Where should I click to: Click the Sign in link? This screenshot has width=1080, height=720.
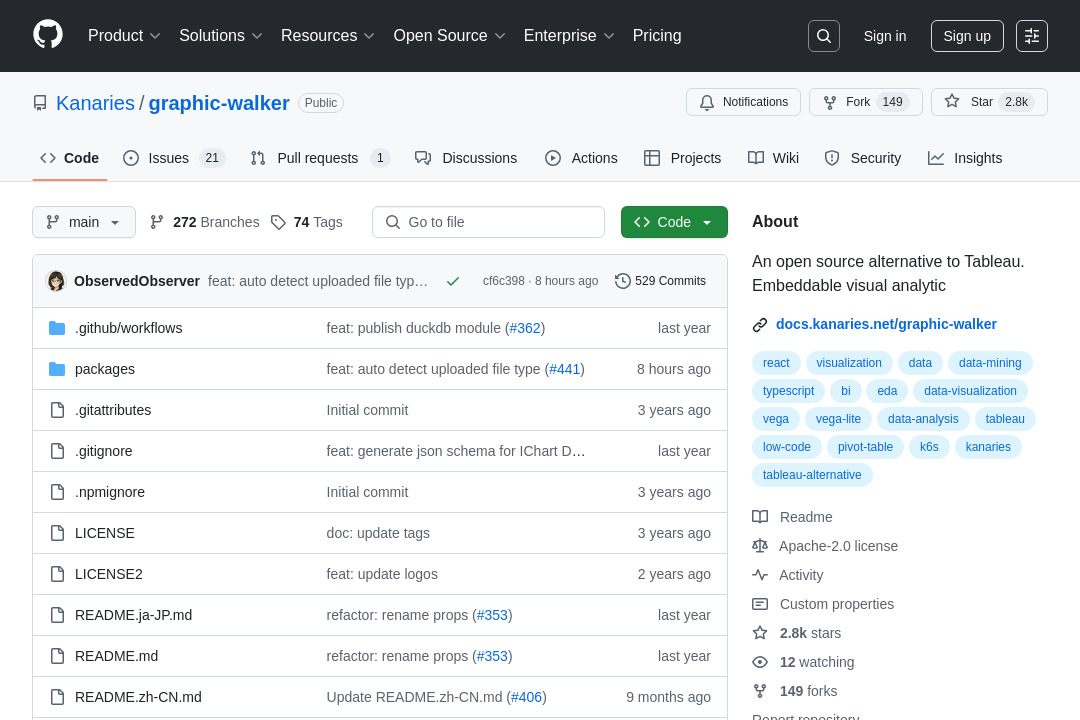[885, 36]
